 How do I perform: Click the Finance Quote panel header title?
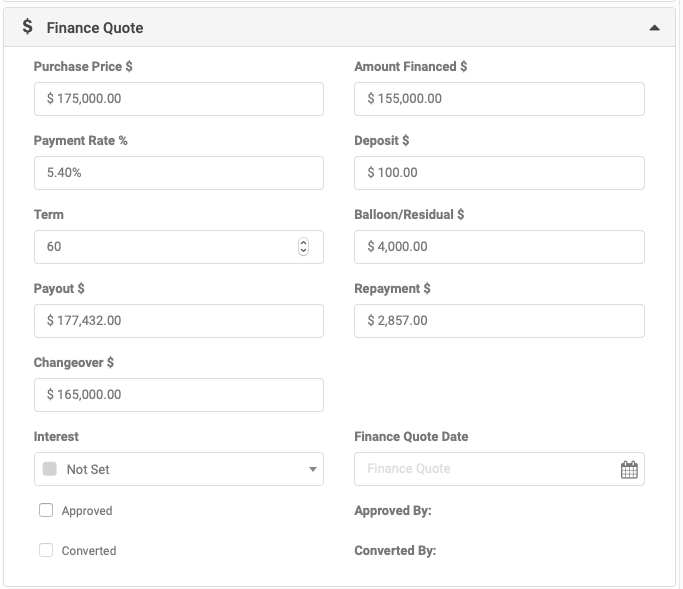(95, 28)
